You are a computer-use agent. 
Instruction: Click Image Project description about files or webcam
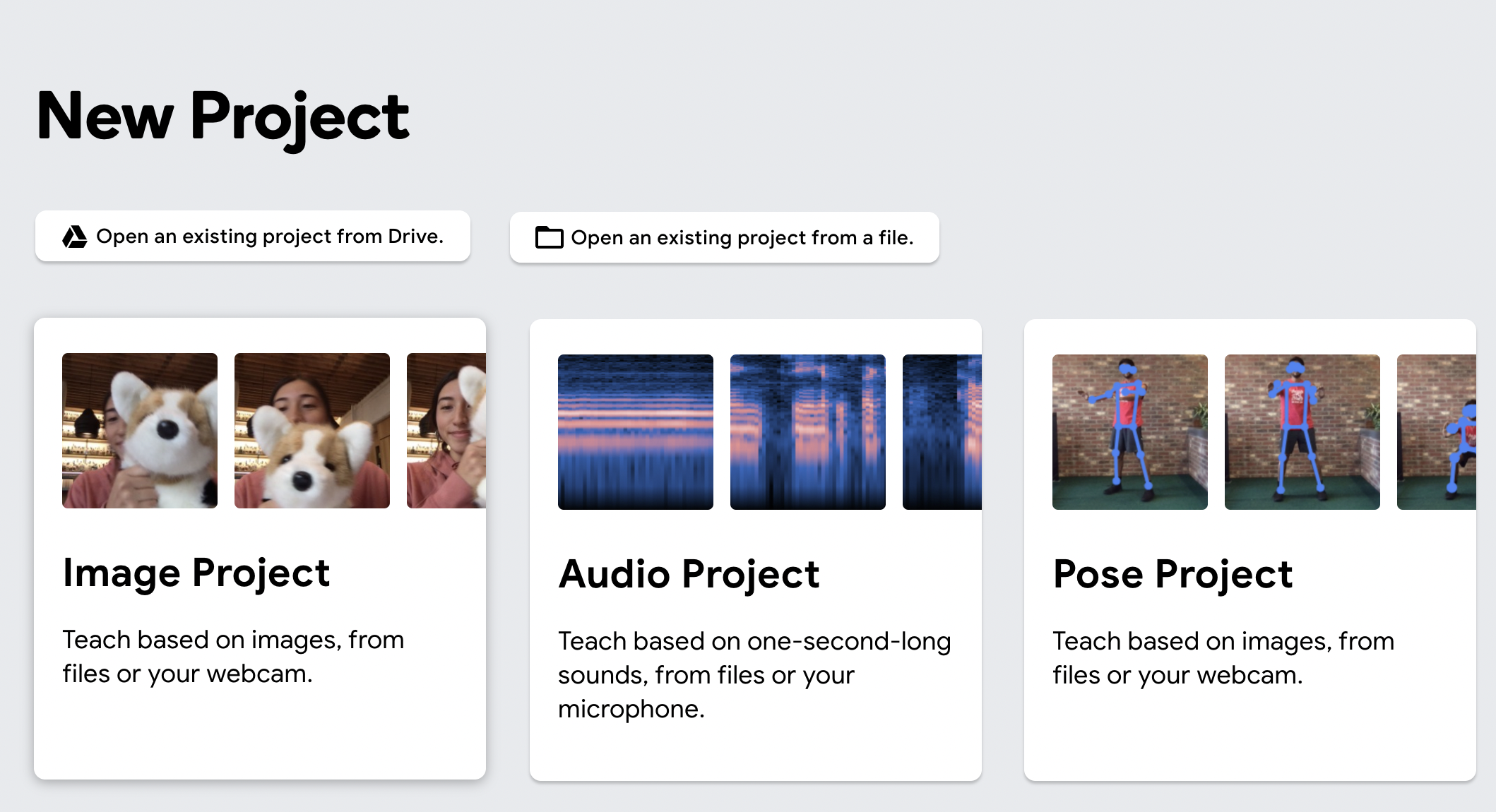point(233,657)
